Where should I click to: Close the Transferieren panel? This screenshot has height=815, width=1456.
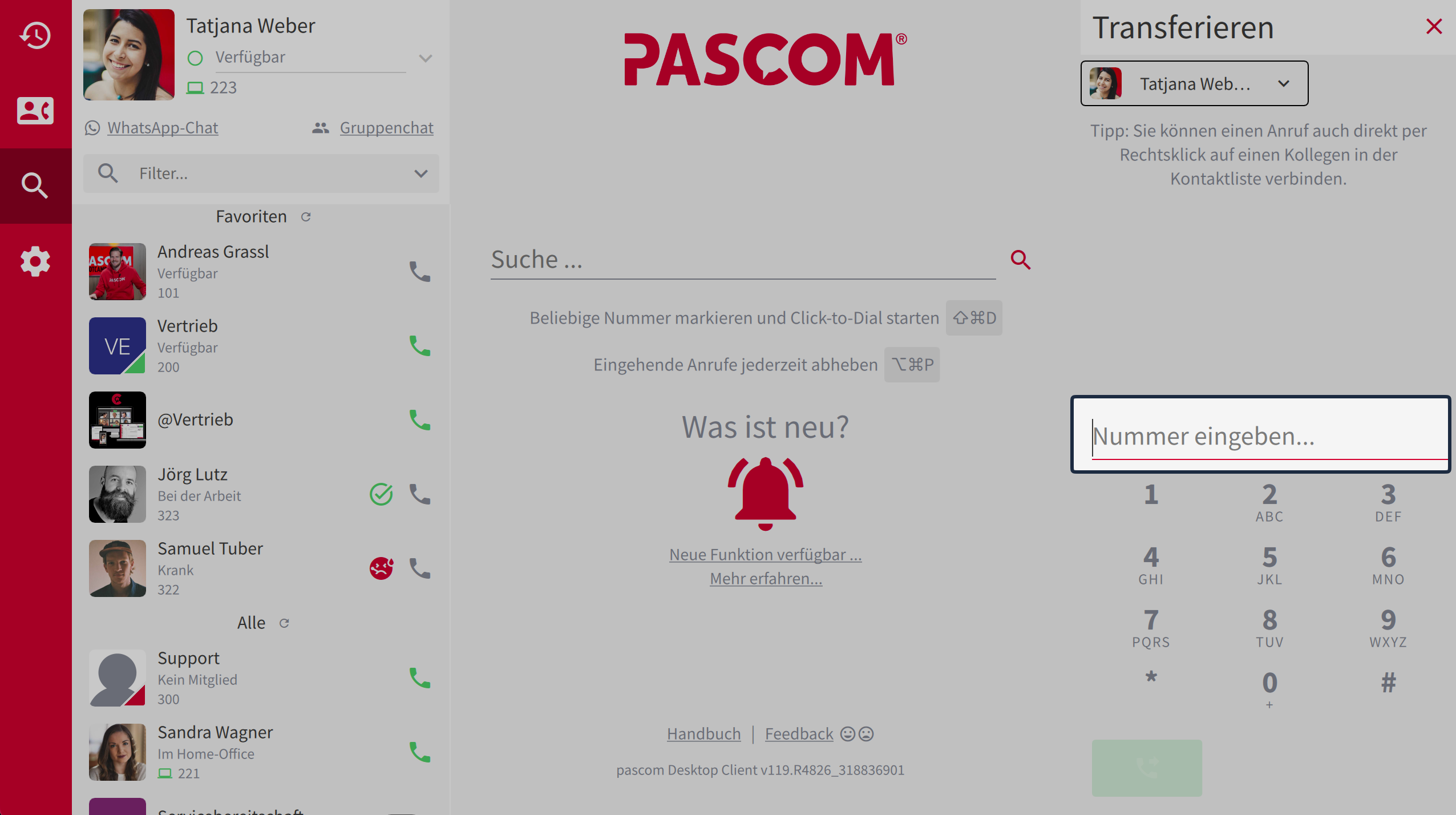click(1434, 26)
